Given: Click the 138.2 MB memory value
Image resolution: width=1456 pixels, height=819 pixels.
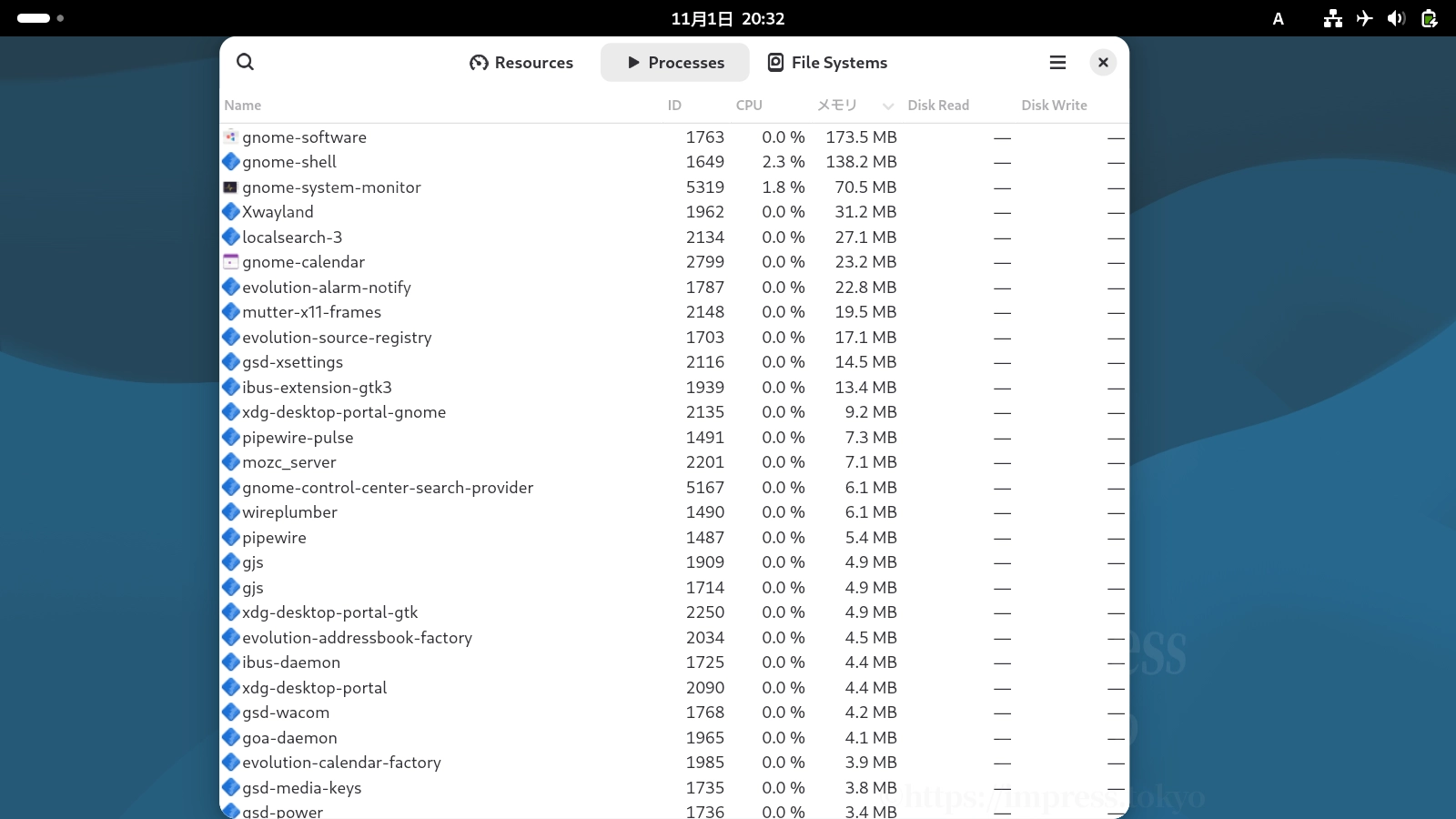Looking at the screenshot, I should [861, 162].
